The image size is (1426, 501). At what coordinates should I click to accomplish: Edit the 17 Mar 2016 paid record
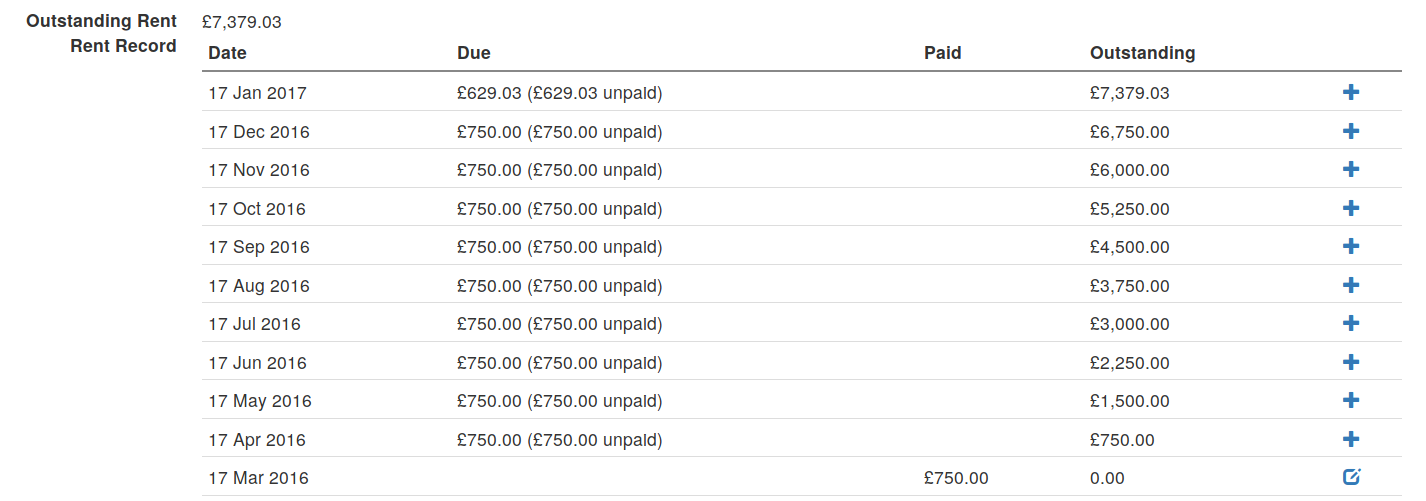[x=1351, y=477]
